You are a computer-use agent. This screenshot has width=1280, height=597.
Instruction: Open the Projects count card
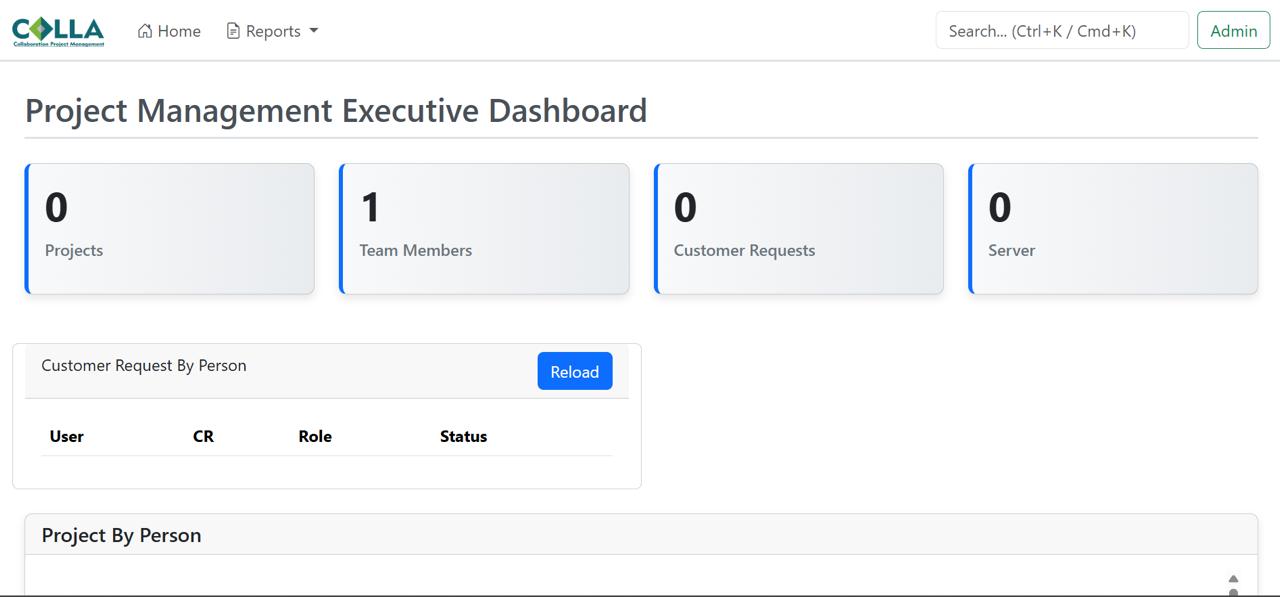coord(170,229)
